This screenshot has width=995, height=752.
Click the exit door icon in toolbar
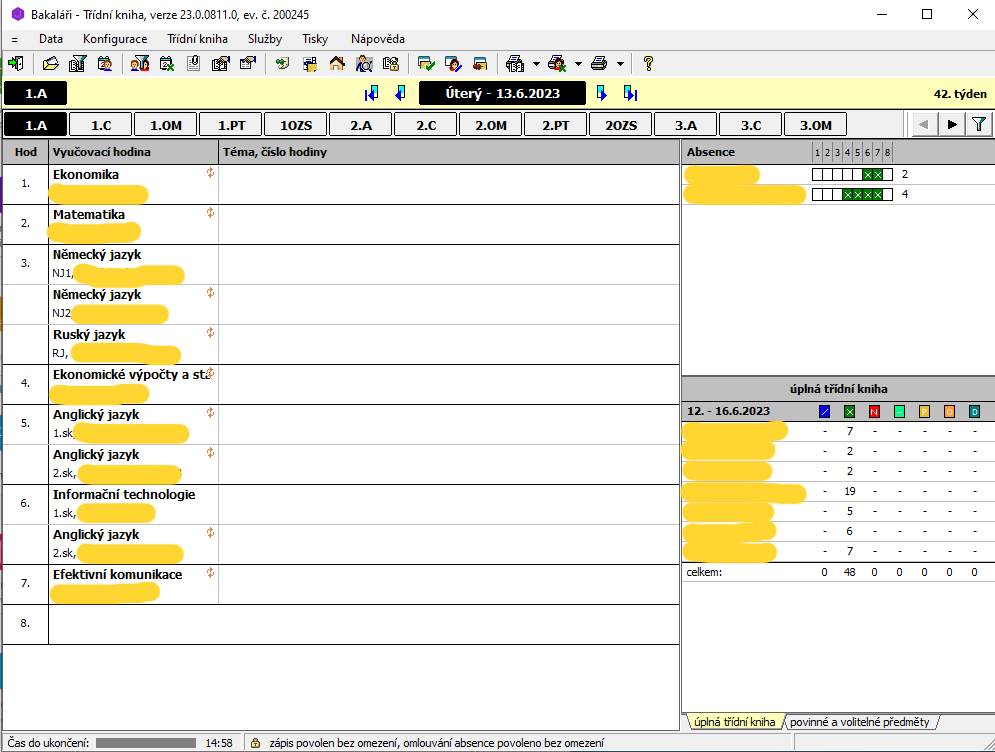pyautogui.click(x=15, y=64)
